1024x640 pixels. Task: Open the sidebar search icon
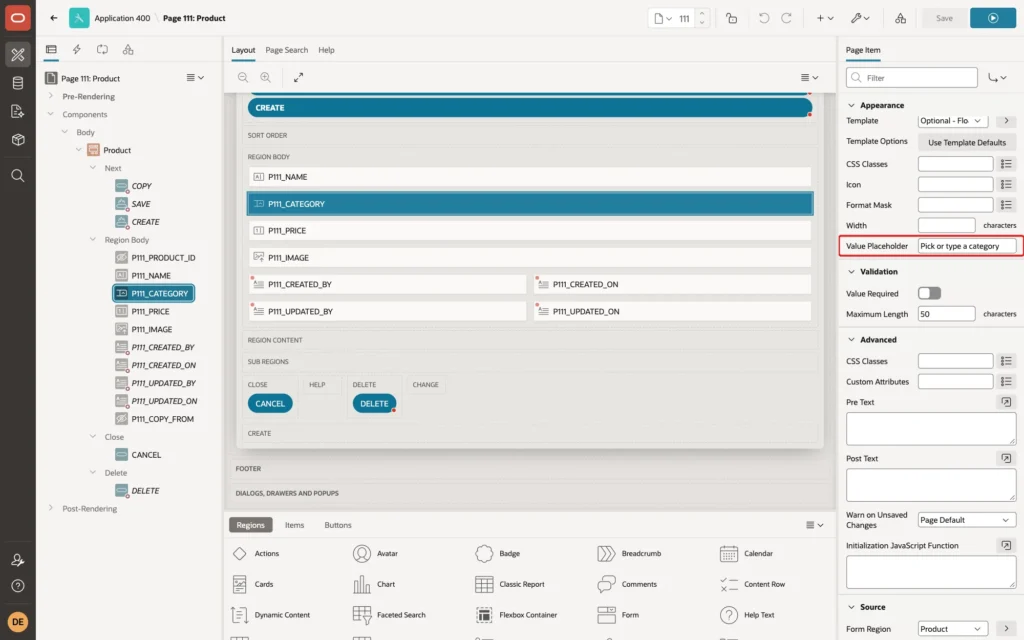(x=18, y=176)
